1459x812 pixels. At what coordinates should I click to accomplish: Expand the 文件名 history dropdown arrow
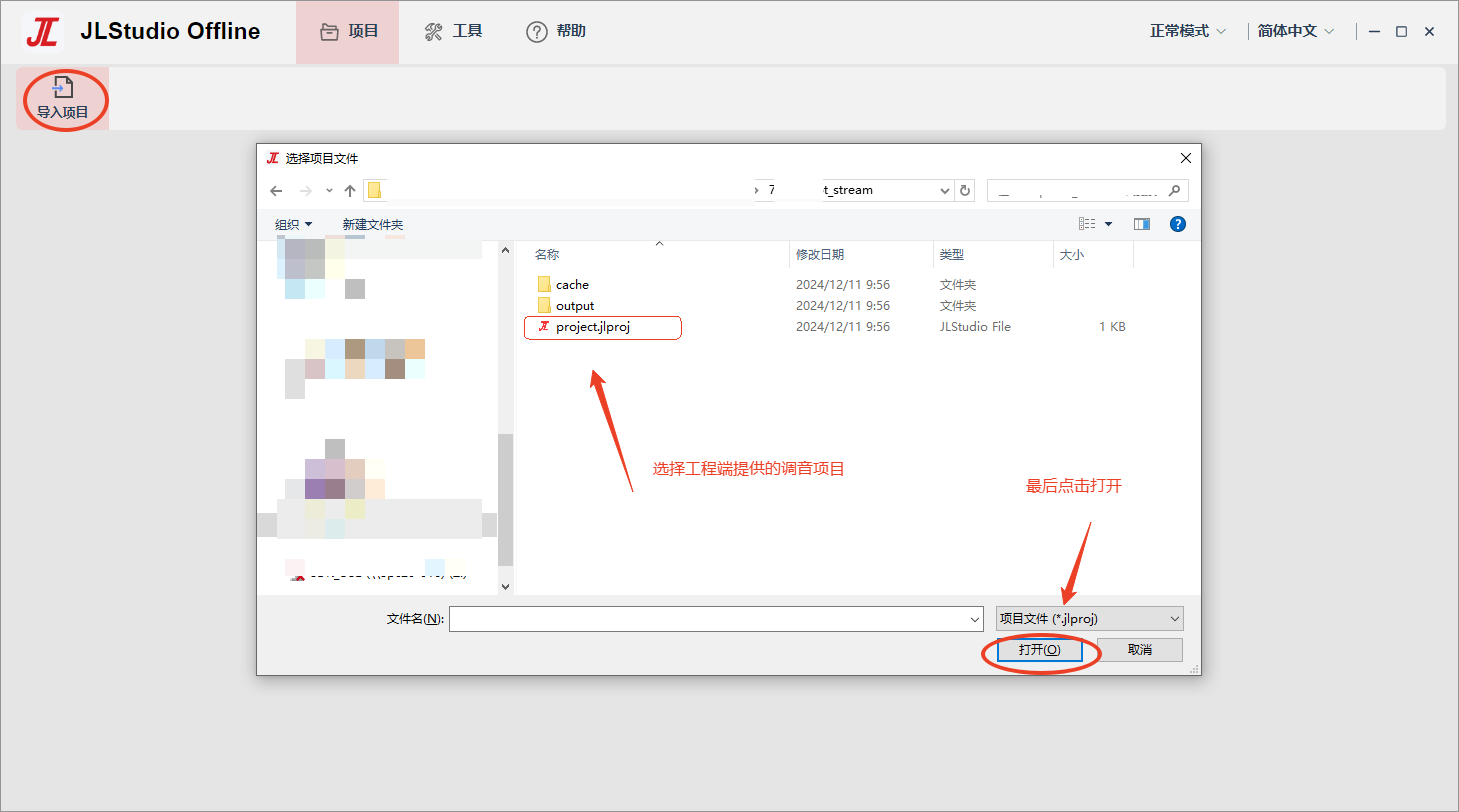coord(975,620)
